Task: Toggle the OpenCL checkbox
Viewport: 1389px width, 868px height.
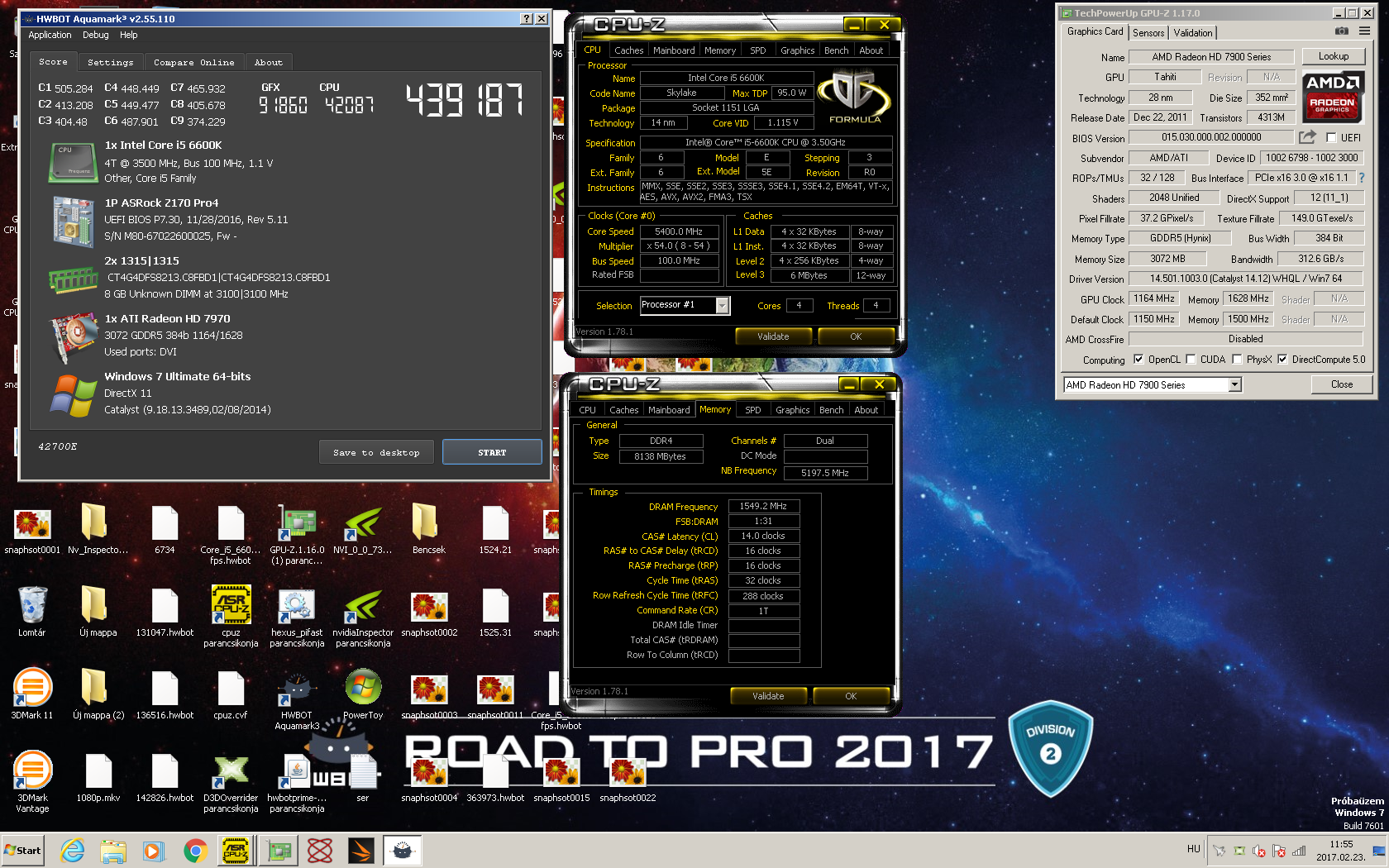Action: click(x=1138, y=359)
